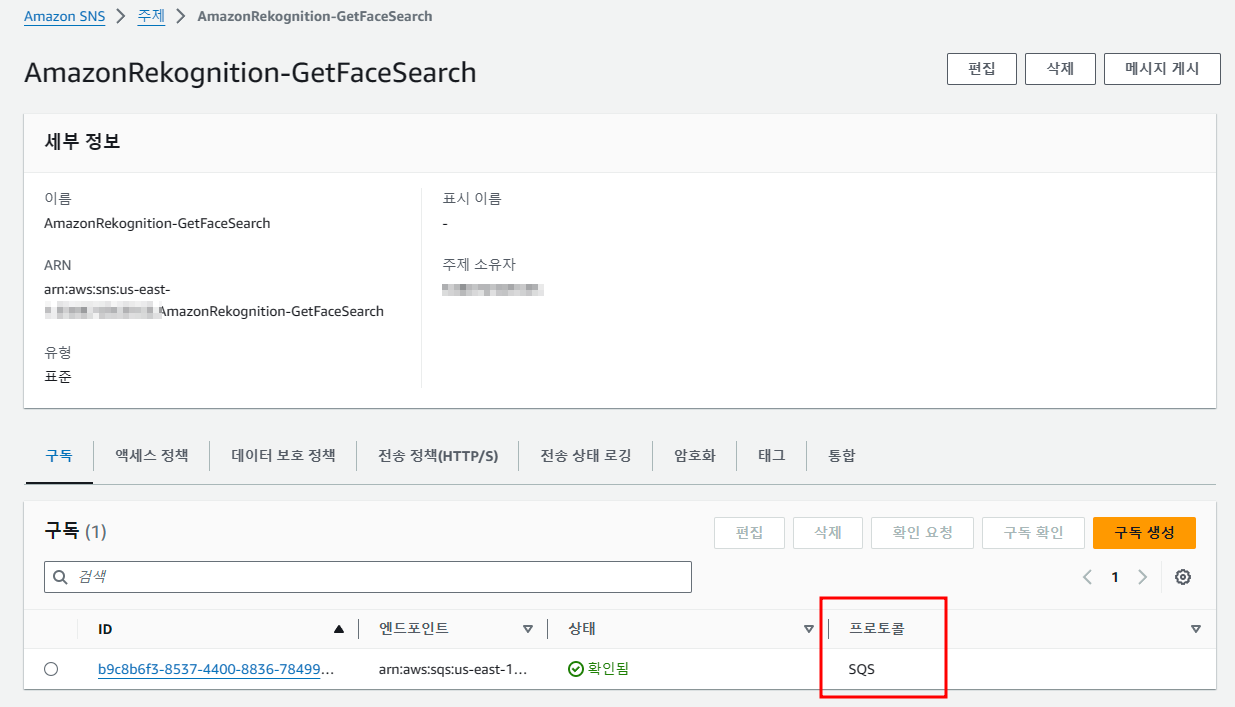Viewport: 1235px width, 707px height.
Task: Go to the next subscriptions page arrow
Action: coord(1142,577)
